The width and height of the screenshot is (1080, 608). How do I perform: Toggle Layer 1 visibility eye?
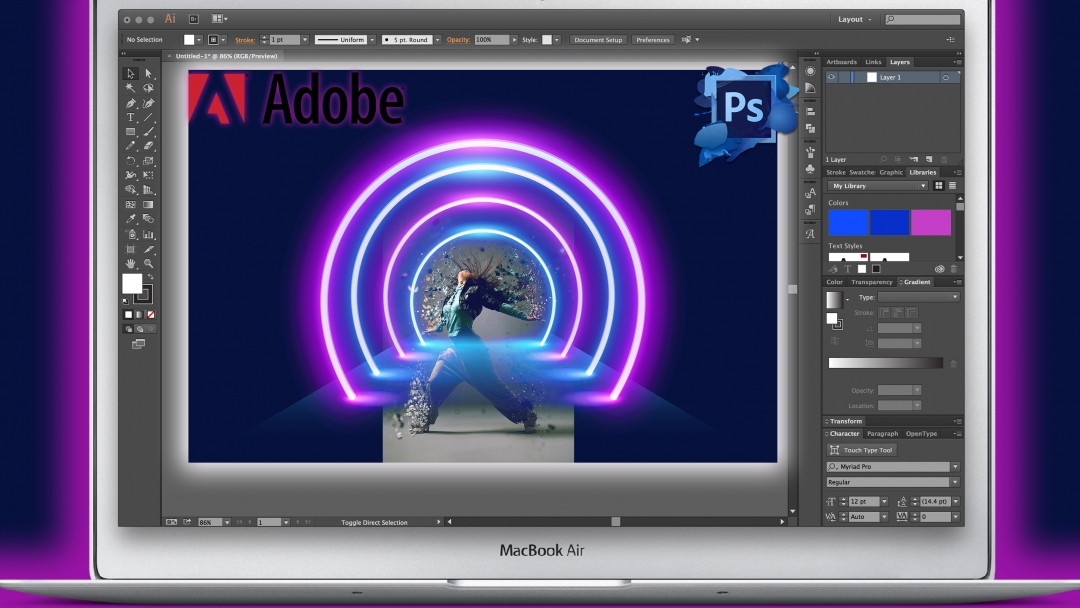pos(831,77)
